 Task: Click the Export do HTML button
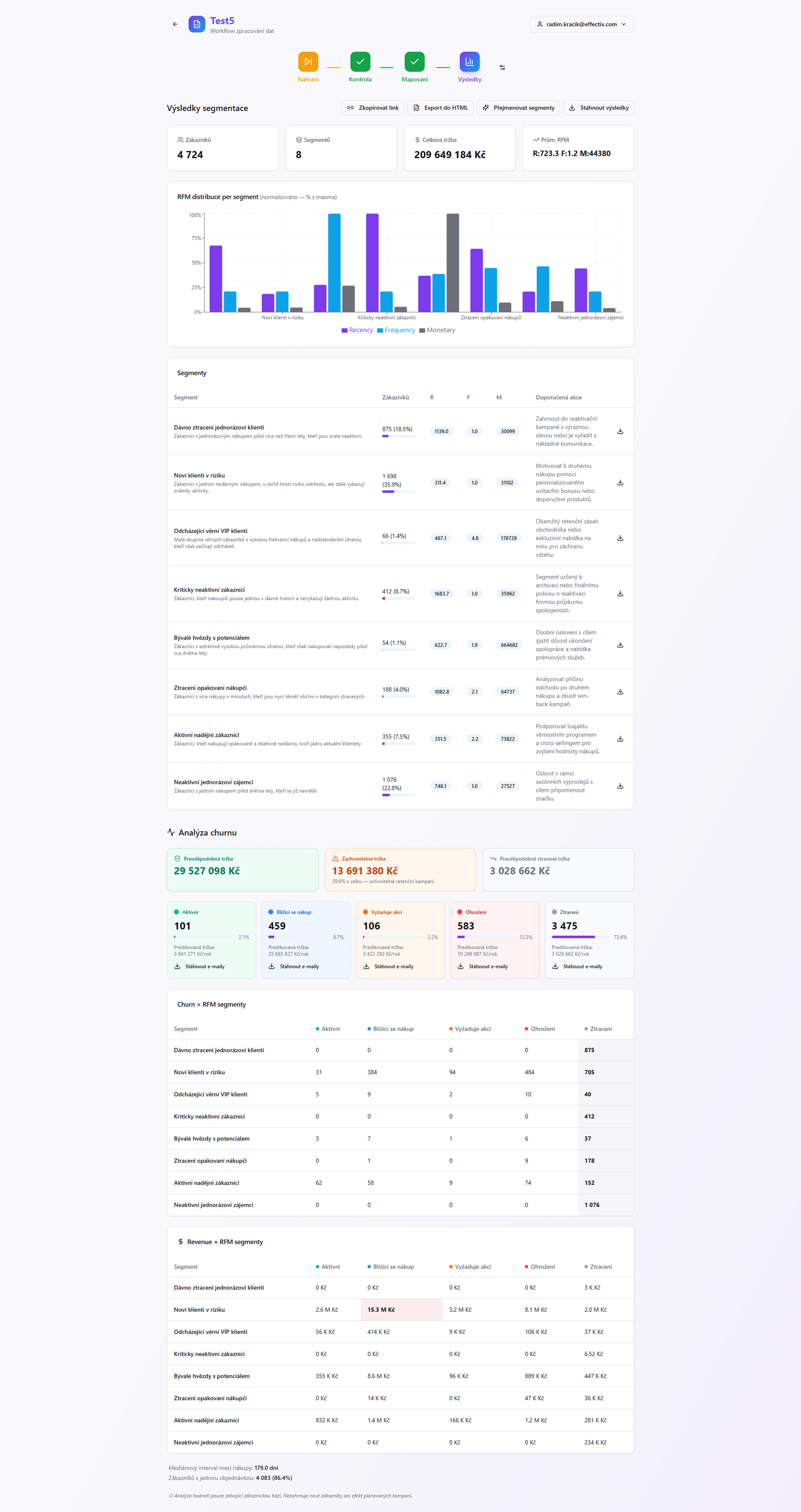[x=440, y=108]
